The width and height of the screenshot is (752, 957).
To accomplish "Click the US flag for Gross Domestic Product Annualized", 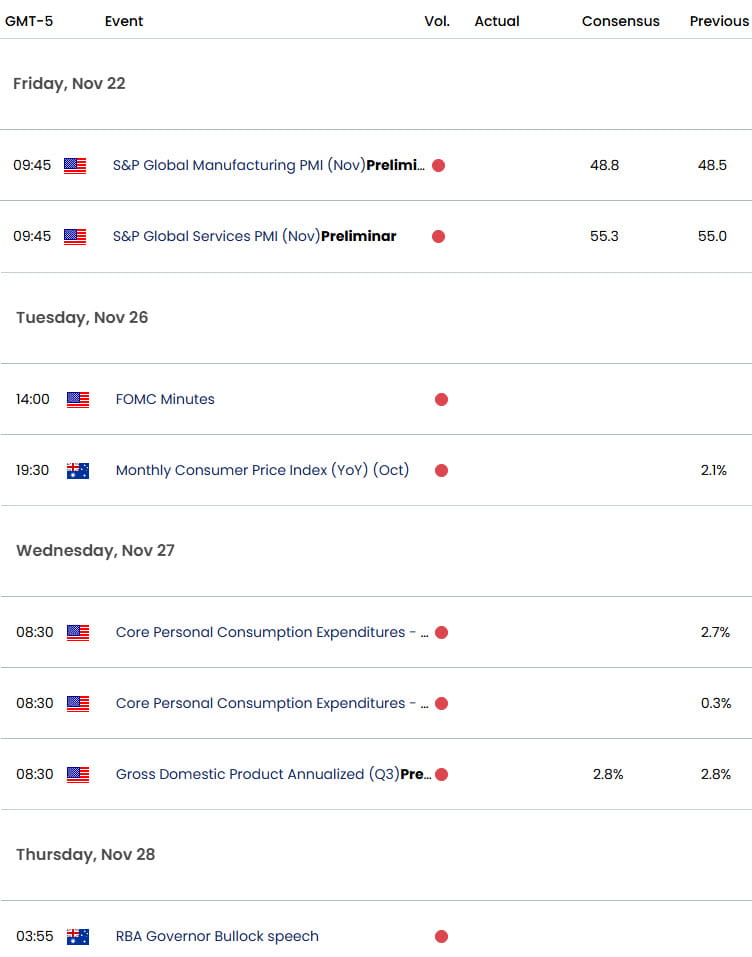I will [x=77, y=774].
